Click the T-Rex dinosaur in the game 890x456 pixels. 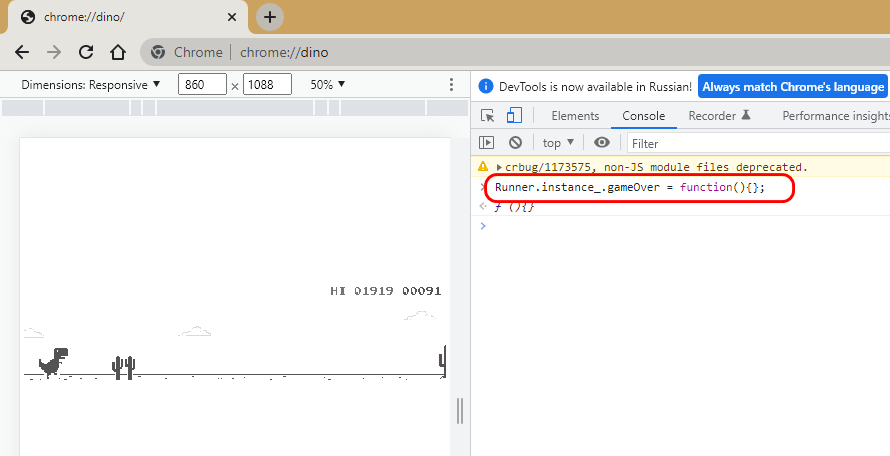coord(53,362)
